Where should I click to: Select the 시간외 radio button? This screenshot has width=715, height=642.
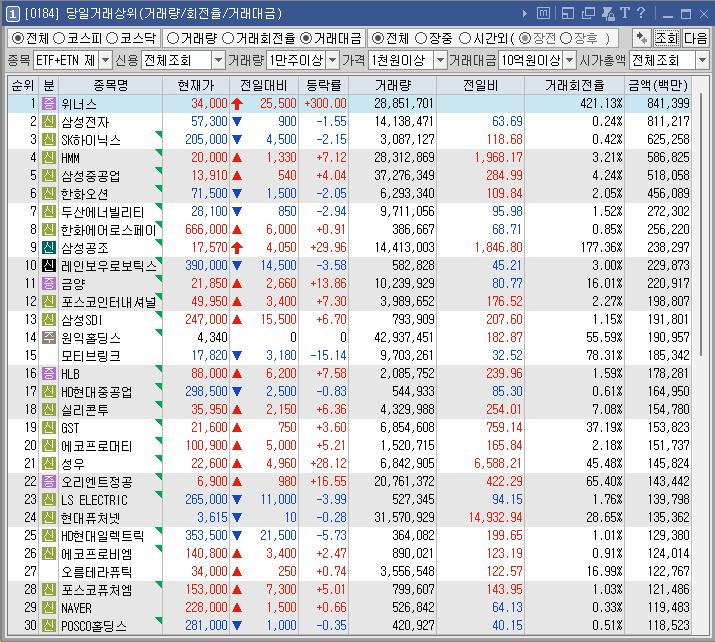click(x=465, y=38)
